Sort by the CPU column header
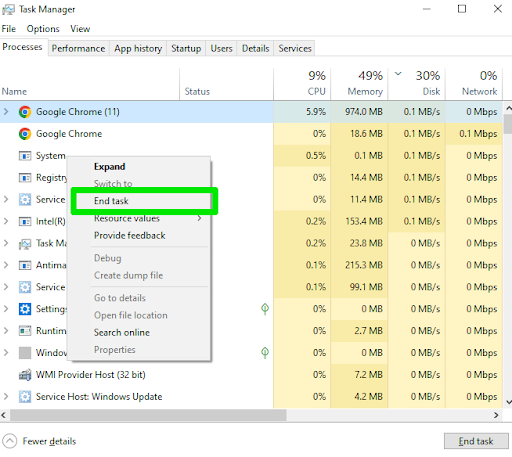512x457 pixels. pos(302,84)
